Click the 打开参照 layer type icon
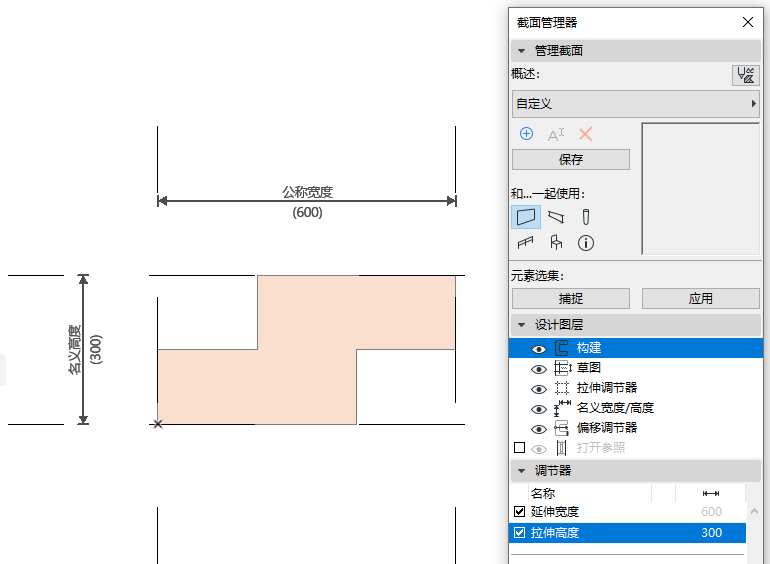 [x=561, y=448]
